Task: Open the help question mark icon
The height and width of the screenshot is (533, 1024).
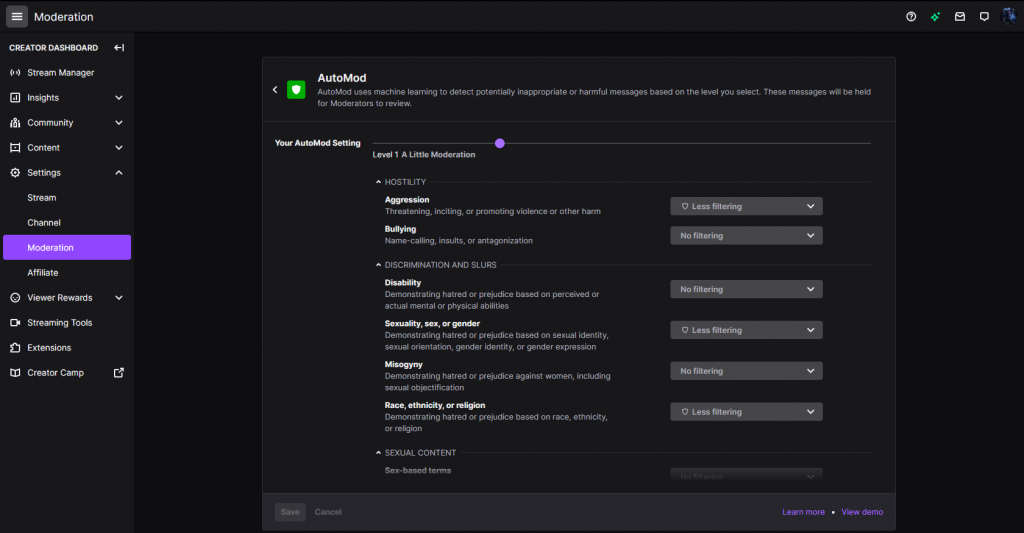Action: pyautogui.click(x=911, y=16)
